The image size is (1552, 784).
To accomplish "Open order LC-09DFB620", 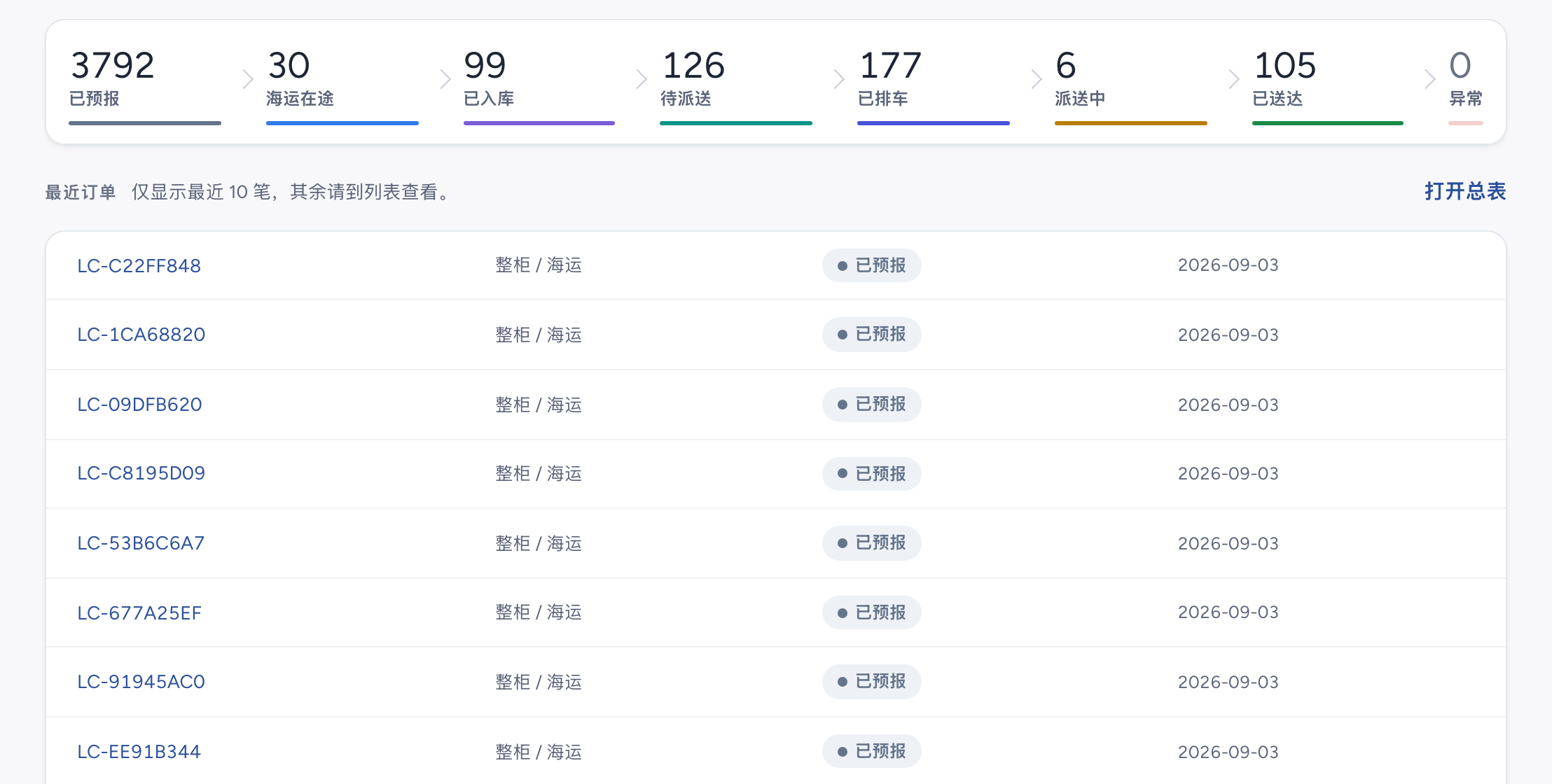I will tap(139, 405).
